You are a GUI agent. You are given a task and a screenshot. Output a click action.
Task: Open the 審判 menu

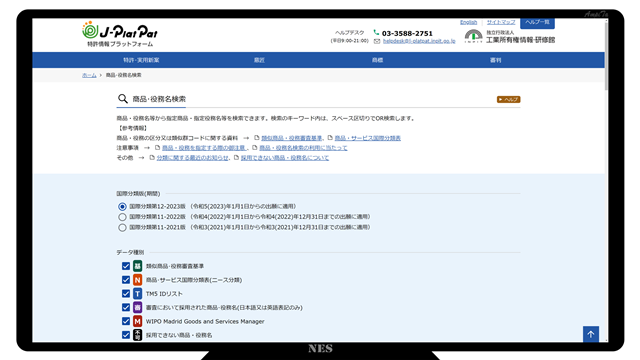coord(496,60)
